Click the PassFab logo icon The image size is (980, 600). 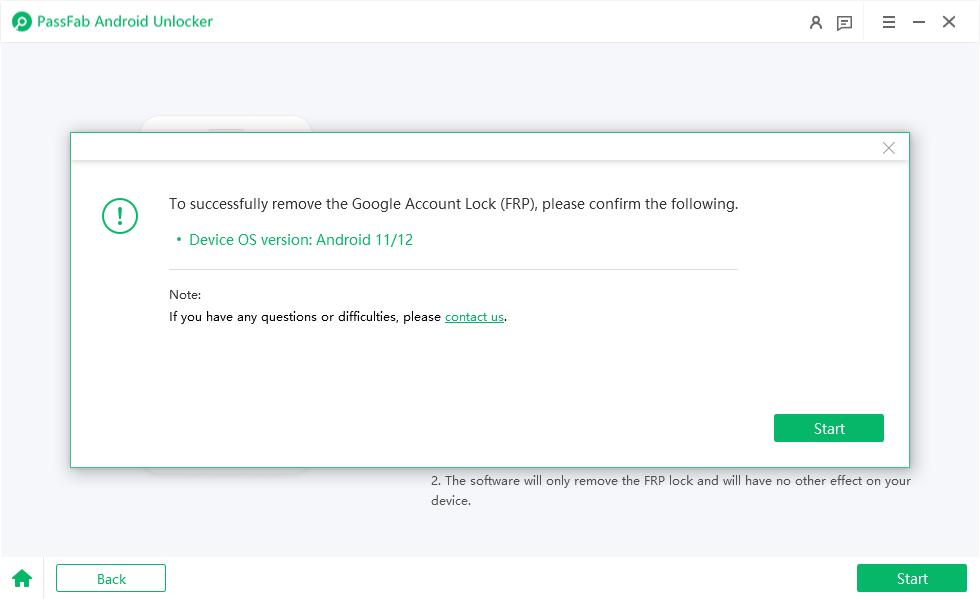click(22, 21)
